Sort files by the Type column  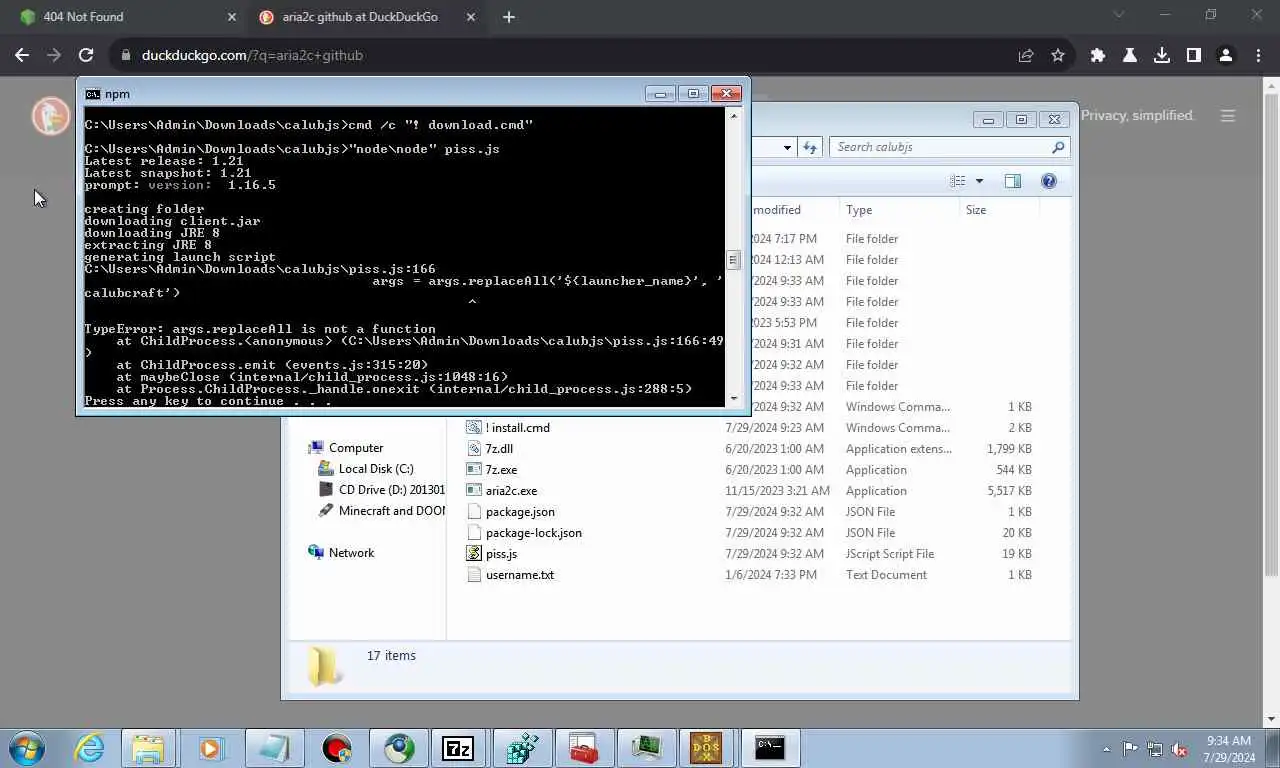click(900, 210)
